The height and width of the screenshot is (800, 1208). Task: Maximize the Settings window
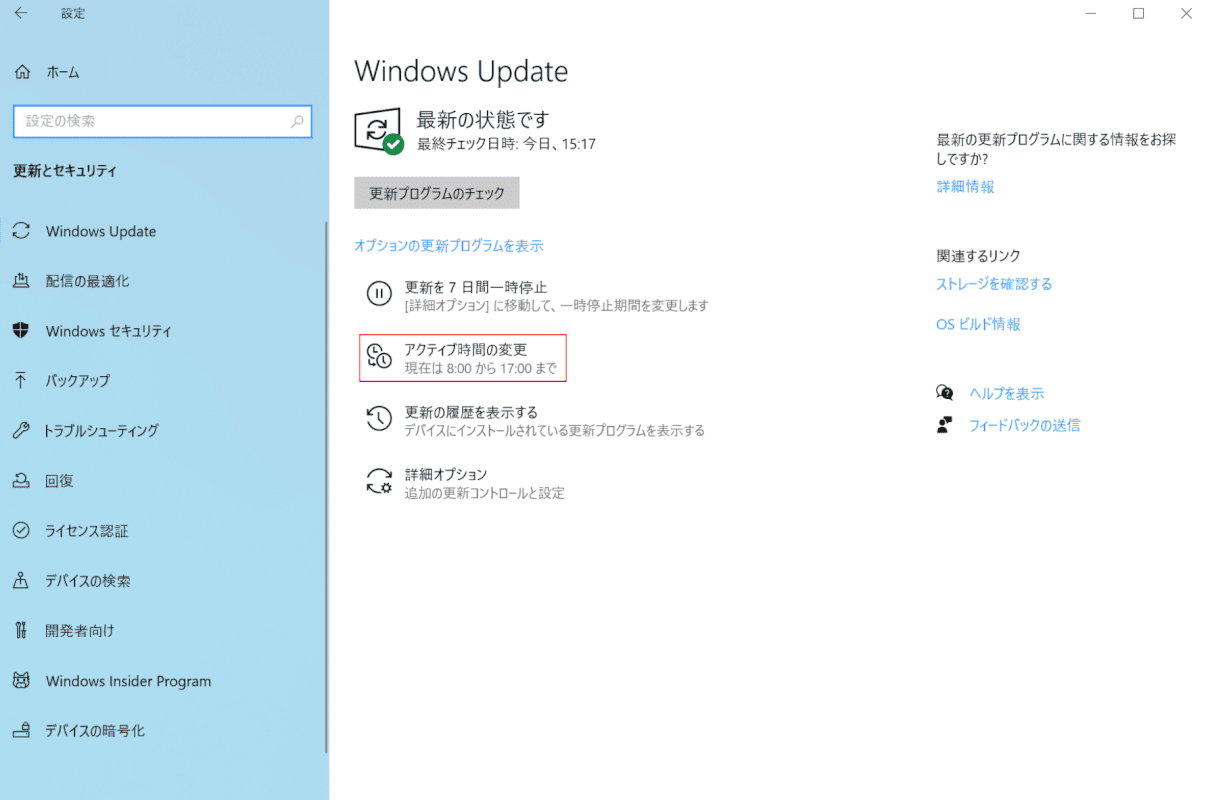pos(1138,13)
